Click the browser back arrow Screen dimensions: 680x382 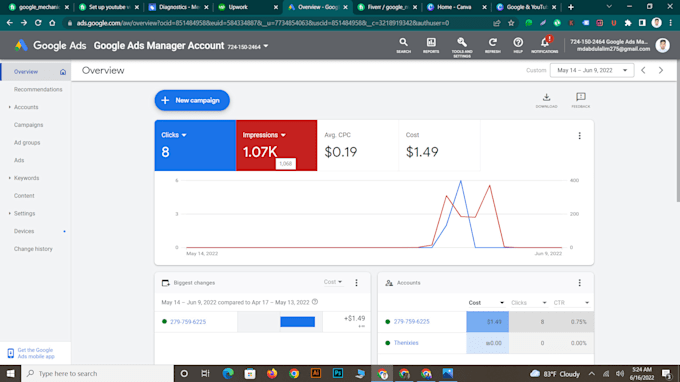[x=10, y=23]
